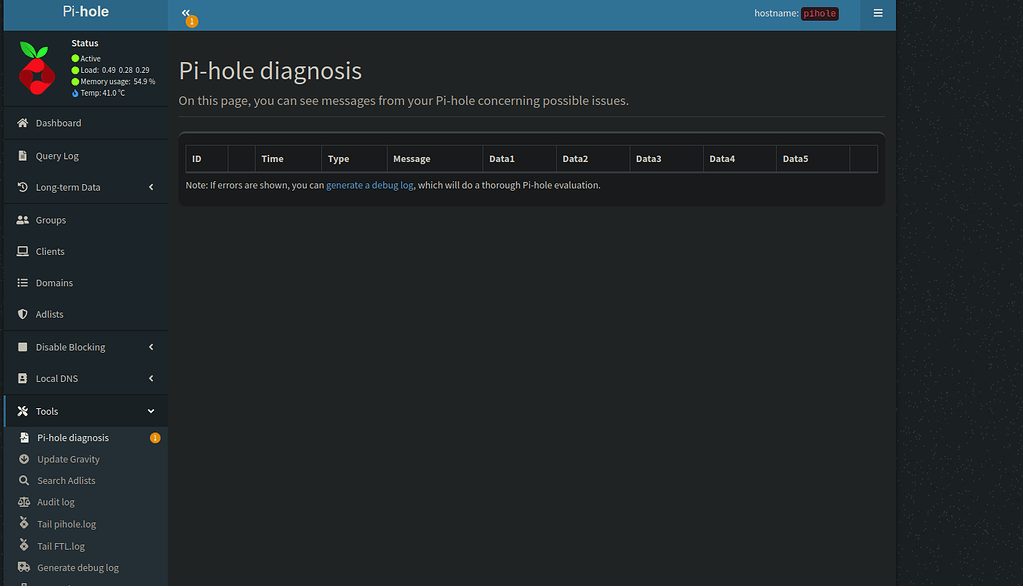
Task: Click the Long-term Data history icon
Action: [x=23, y=187]
